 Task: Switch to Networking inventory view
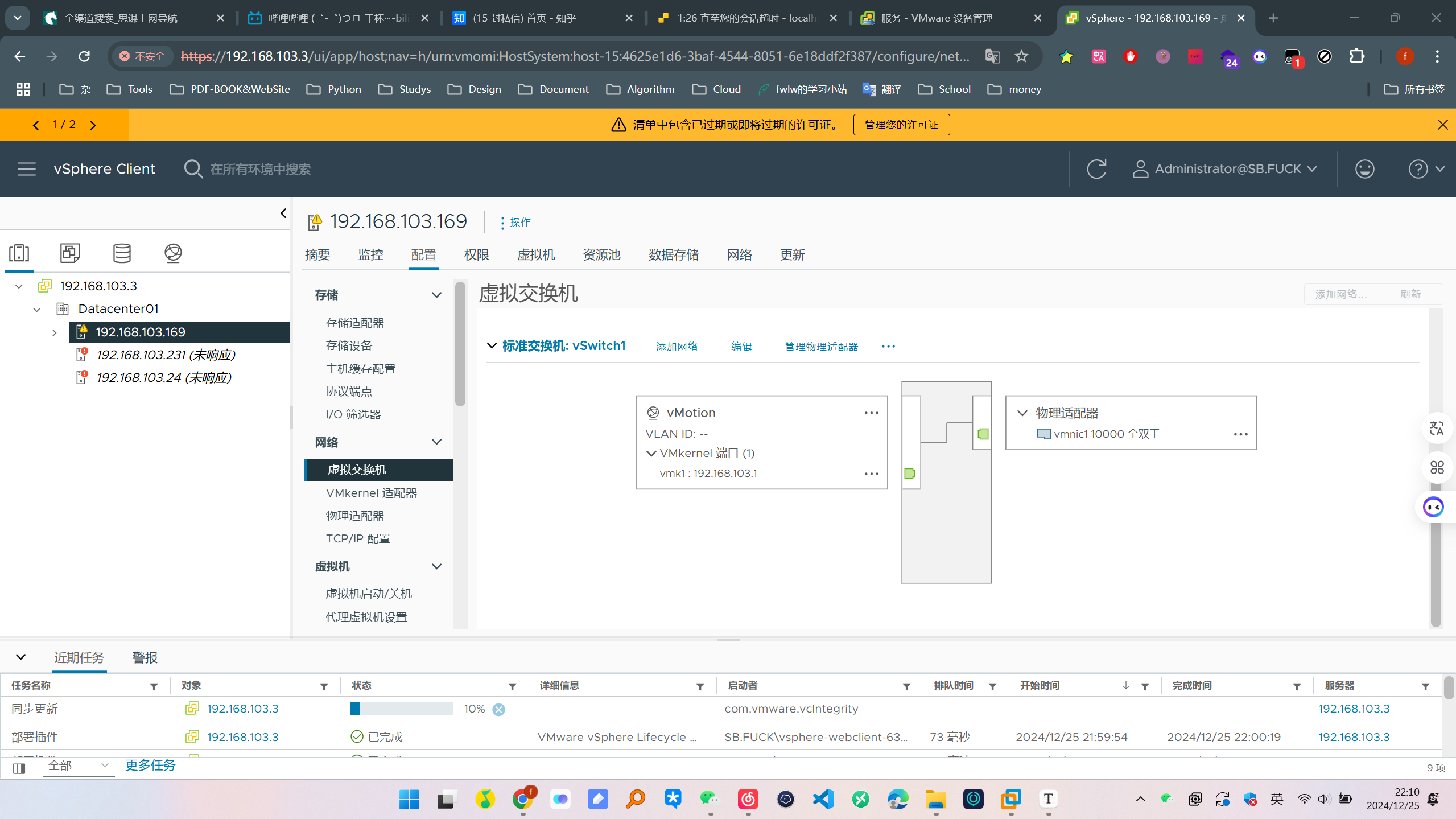[x=173, y=253]
